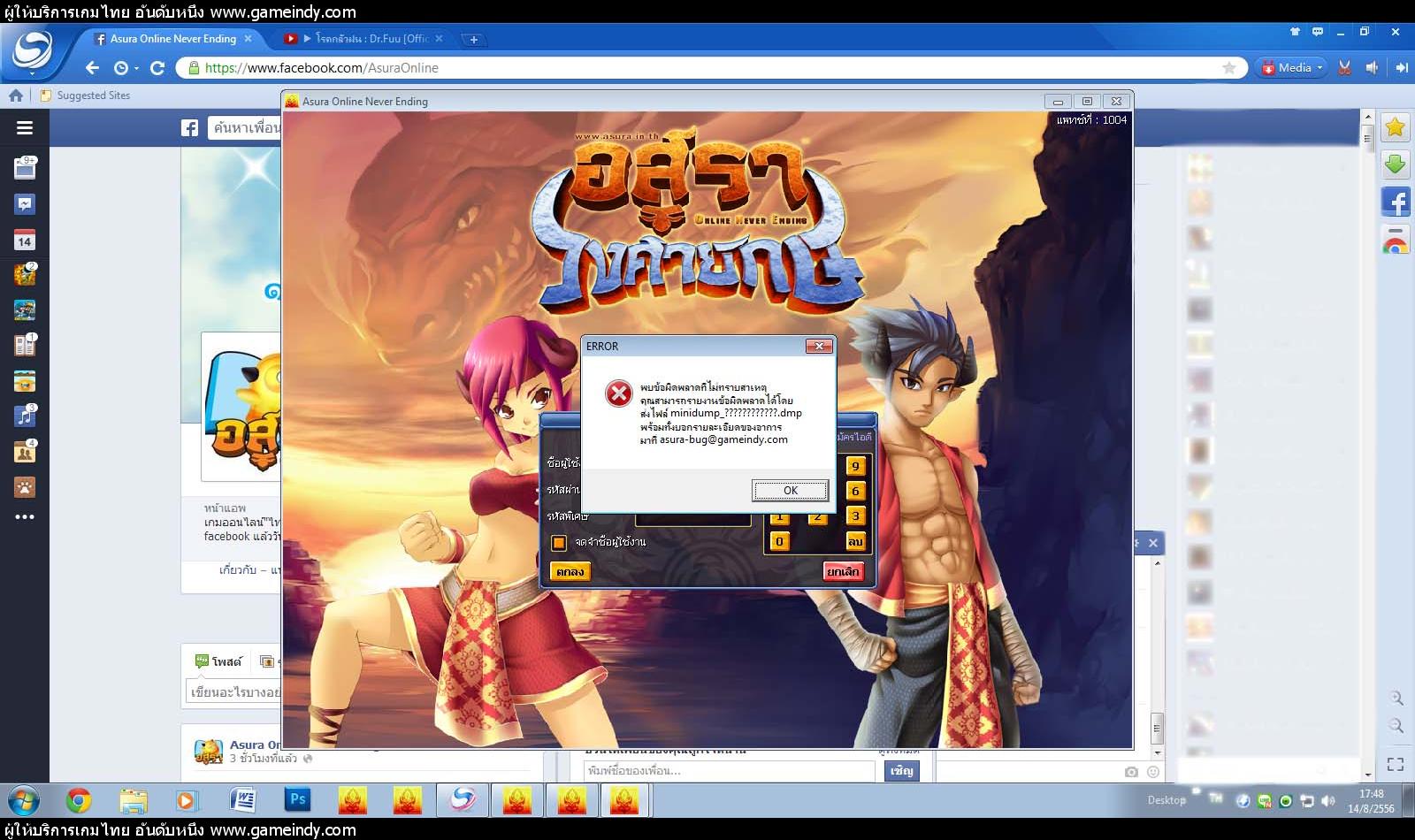Go back to the previous page
The image size is (1415, 840).
pos(93,68)
